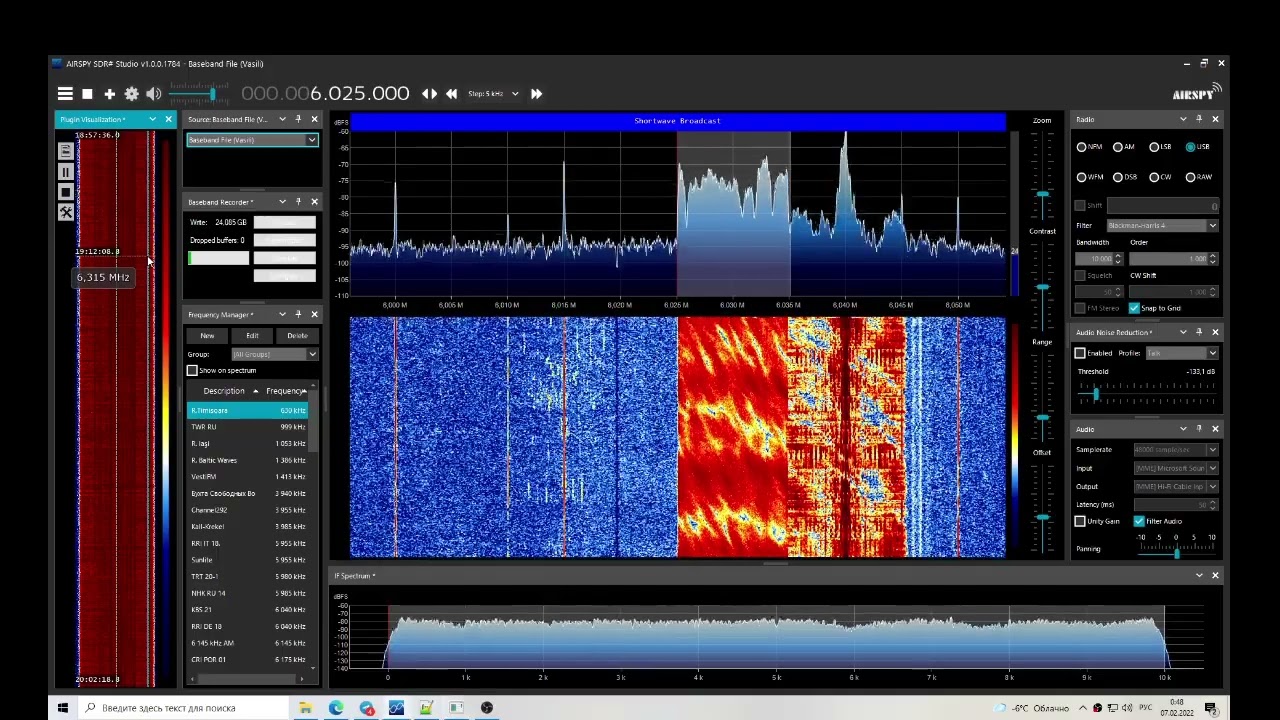Screen dimensions: 1280x720
Task: Select NFM radio mode
Action: (x=1089, y=147)
